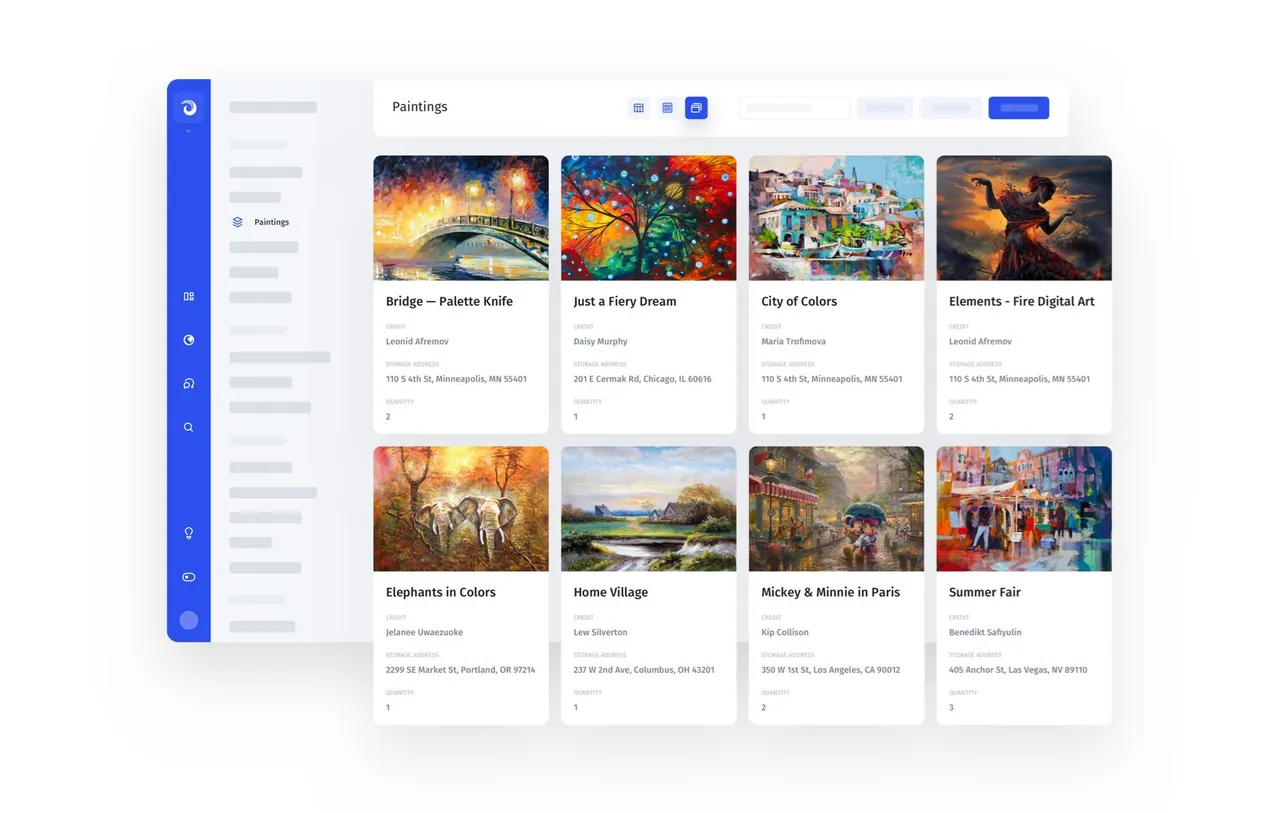Click quantity value 3 on Summer Fair card

click(951, 708)
